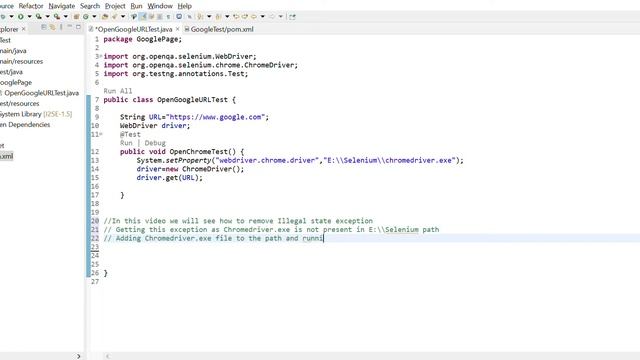The width and height of the screenshot is (640, 360).
Task: Click the Last Edit Location toolbar icon
Action: [x=236, y=17]
